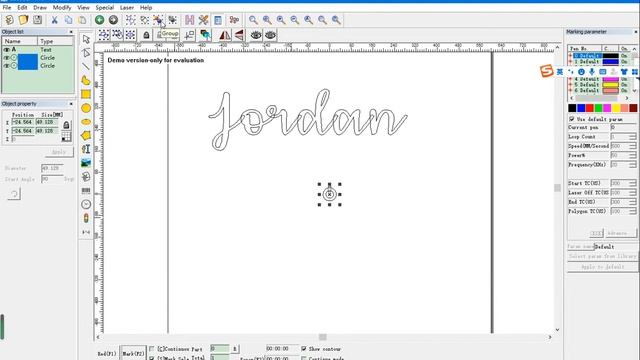Screen dimensions: 640x360
Task: Select the bitmap image import tool
Action: pos(86,163)
